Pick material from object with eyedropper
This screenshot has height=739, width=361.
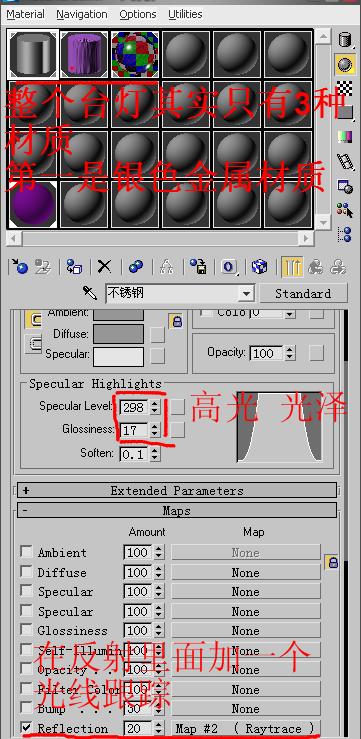(90, 293)
